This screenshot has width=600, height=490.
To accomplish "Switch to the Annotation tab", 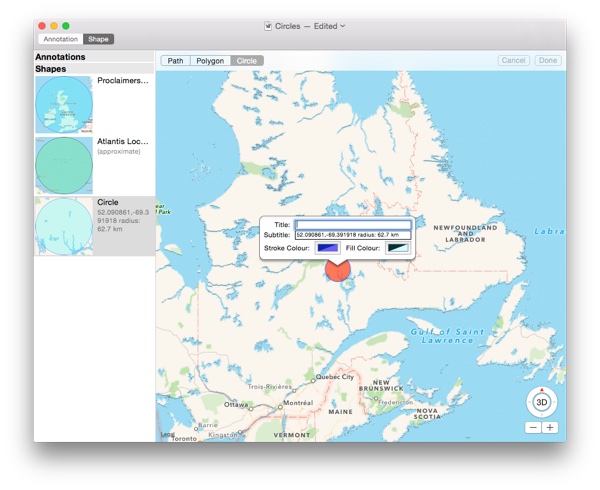I will point(60,39).
